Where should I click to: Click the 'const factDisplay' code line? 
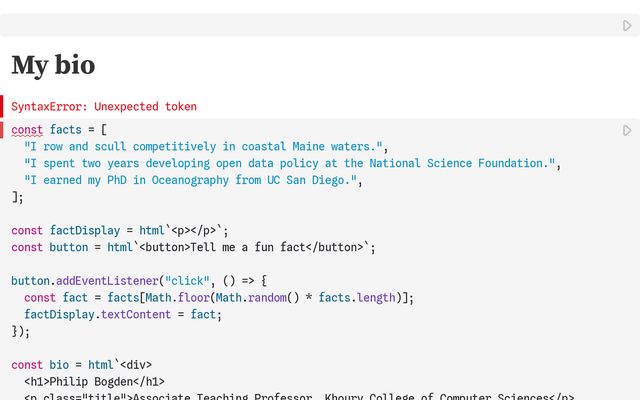[120, 231]
